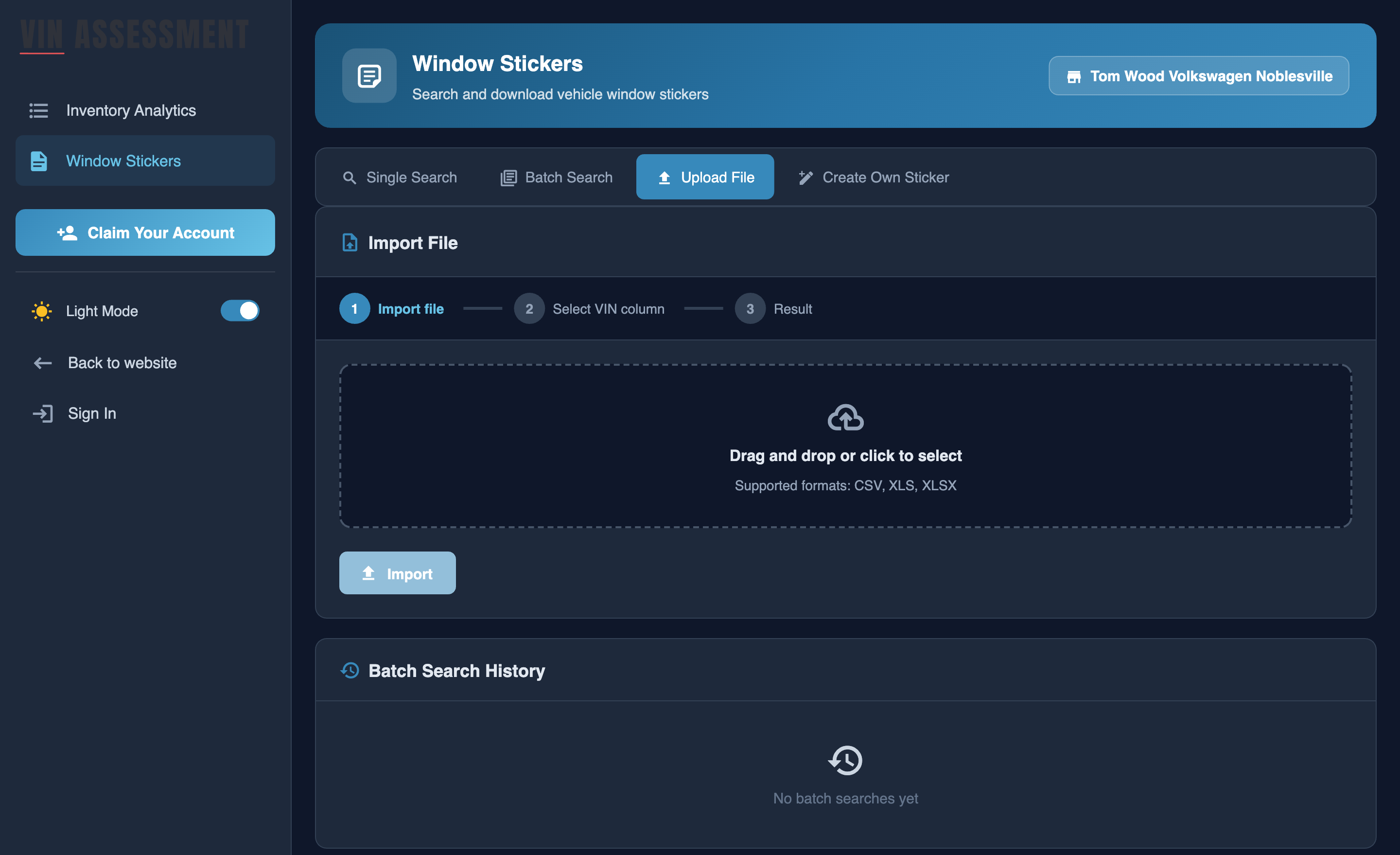
Task: Open the Create Own Sticker tab
Action: click(874, 178)
